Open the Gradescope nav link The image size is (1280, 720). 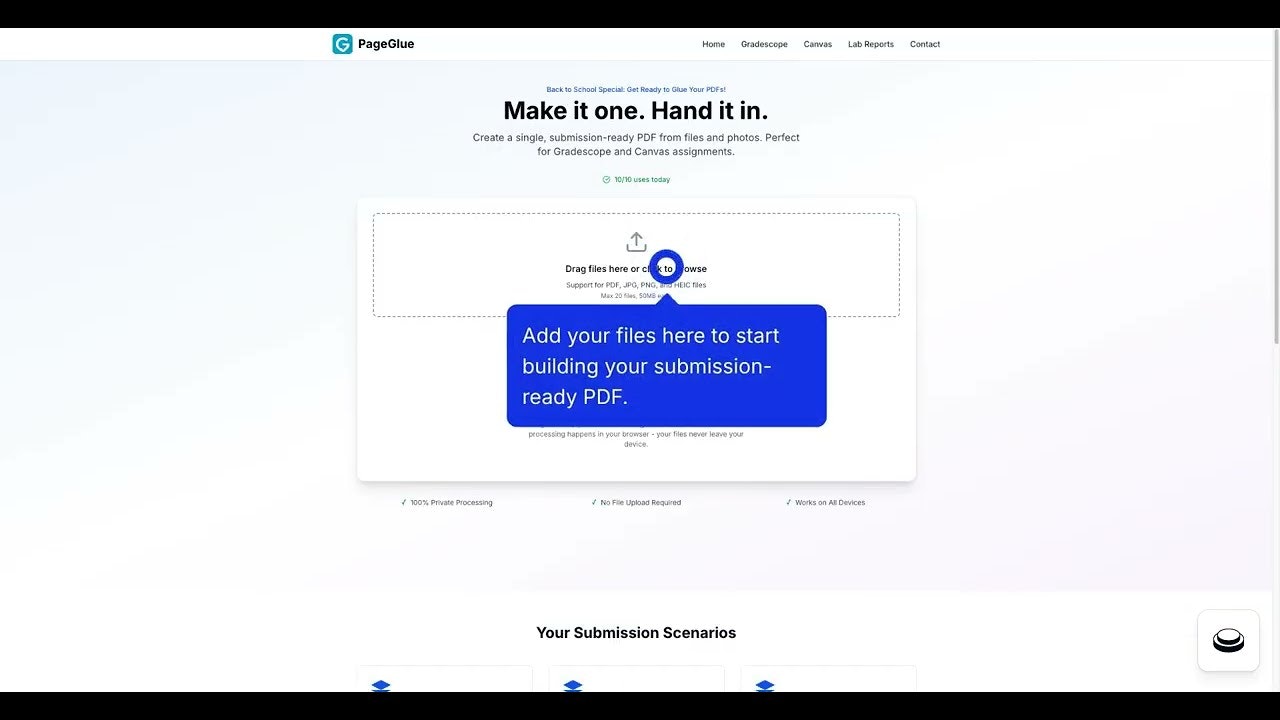coord(764,44)
